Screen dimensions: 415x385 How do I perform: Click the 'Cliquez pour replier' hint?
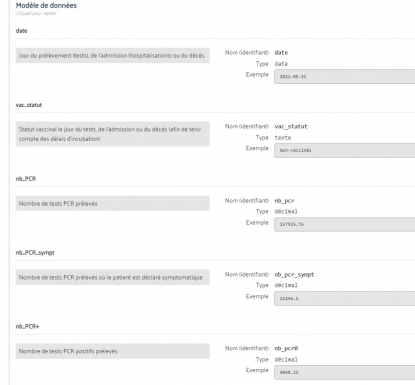click(x=36, y=13)
